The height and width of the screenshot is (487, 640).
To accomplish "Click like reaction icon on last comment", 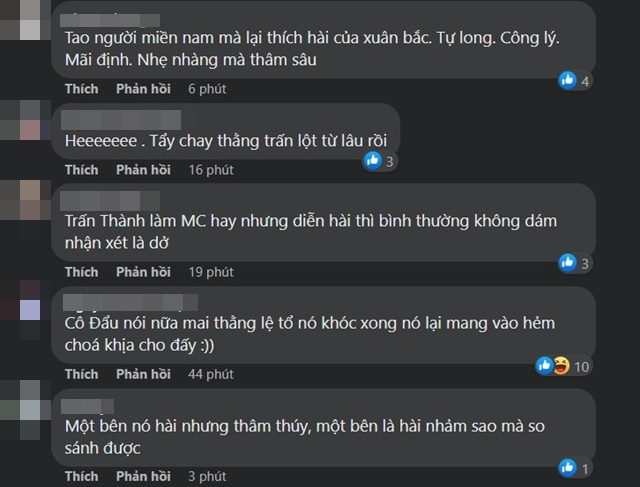I will pyautogui.click(x=569, y=467).
